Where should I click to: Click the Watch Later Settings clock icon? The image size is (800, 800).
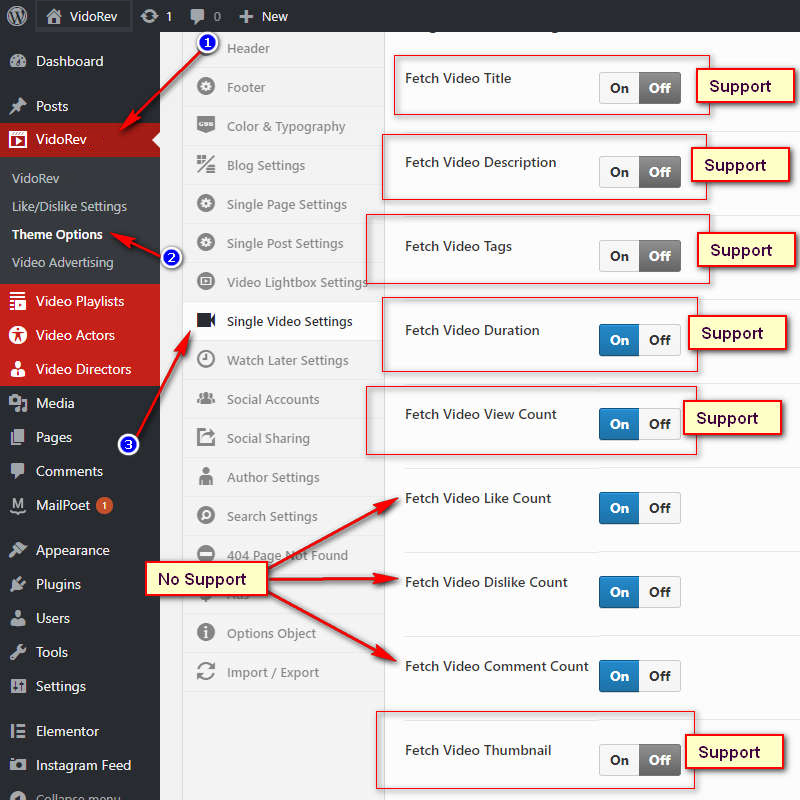coord(206,360)
